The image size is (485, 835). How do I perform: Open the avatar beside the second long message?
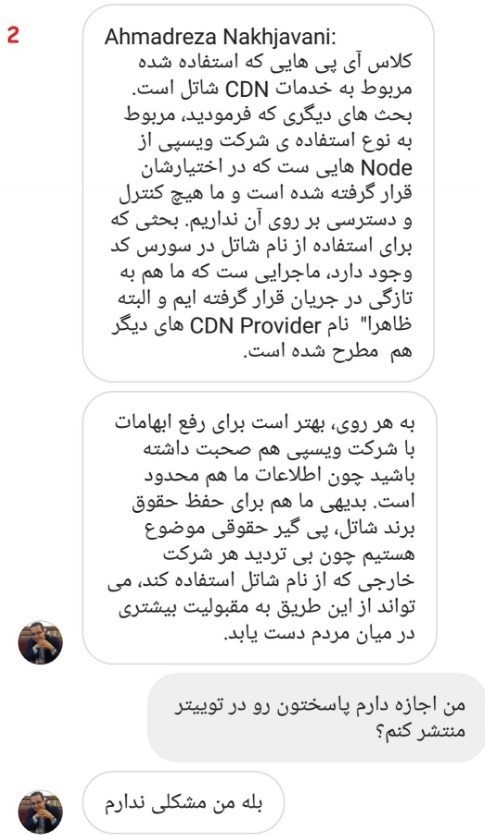[x=40, y=642]
